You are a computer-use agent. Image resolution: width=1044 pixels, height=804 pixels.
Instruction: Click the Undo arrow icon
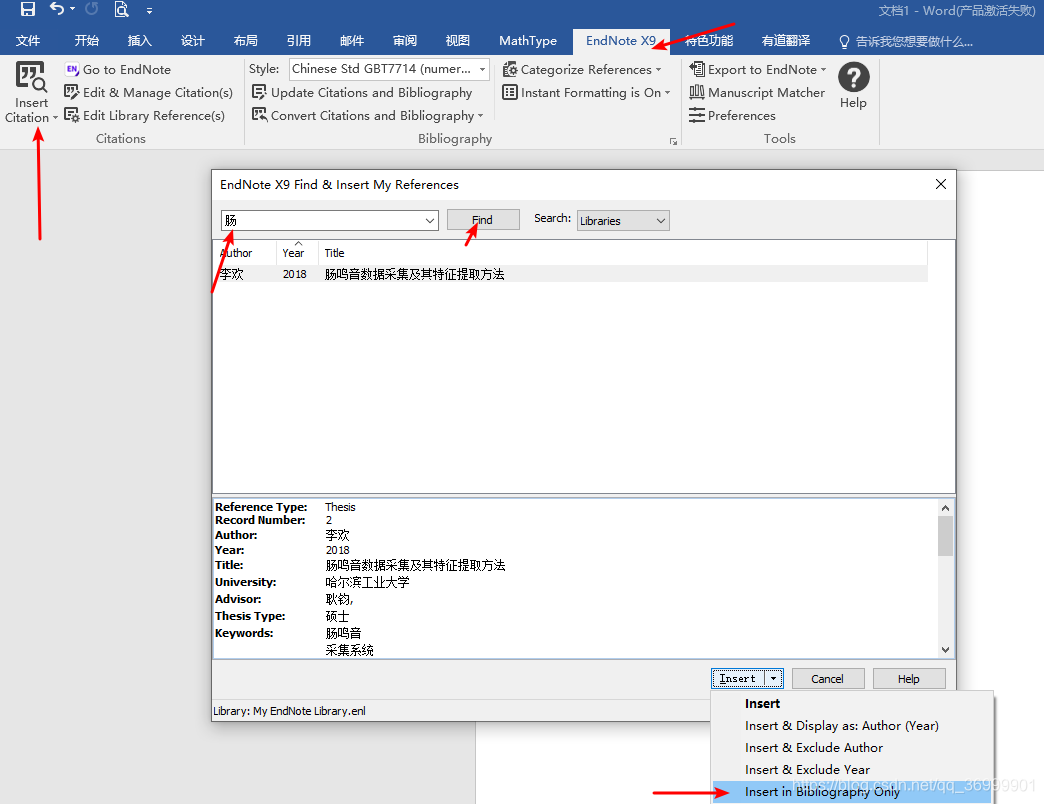57,9
